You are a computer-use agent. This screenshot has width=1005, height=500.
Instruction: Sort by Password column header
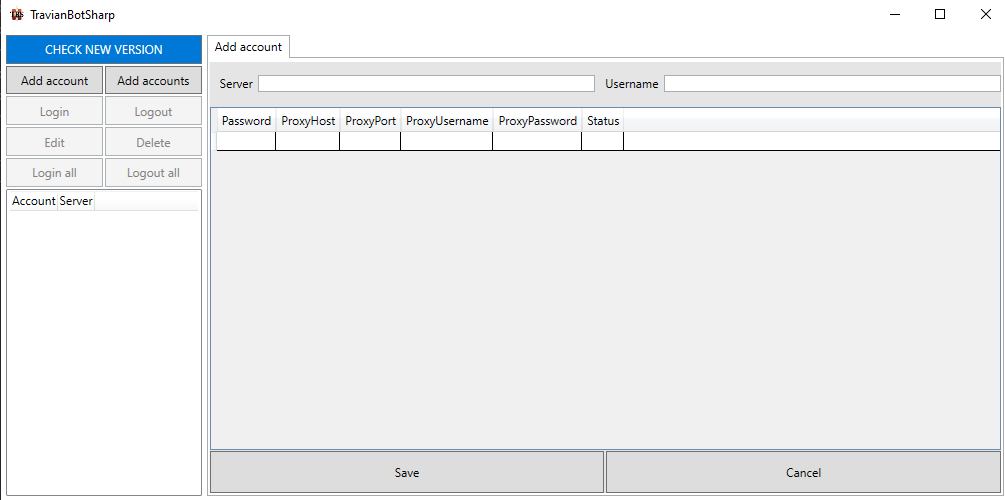pyautogui.click(x=246, y=121)
